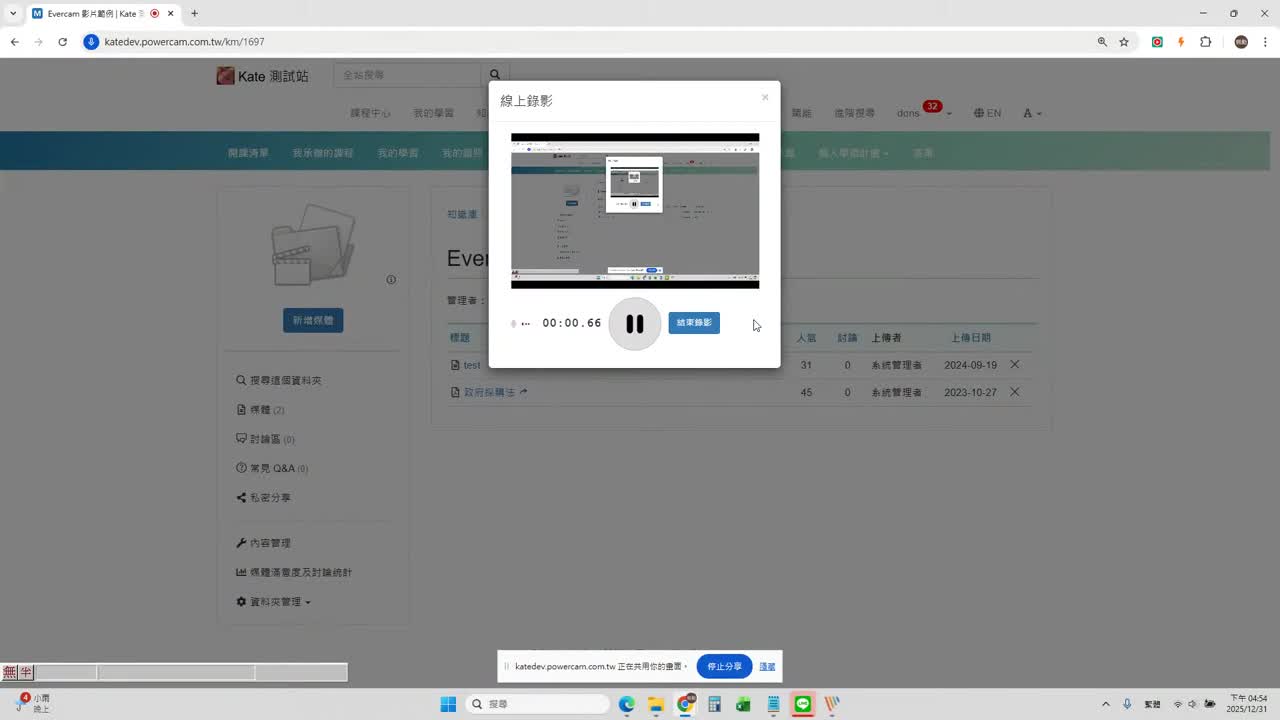Open the media satisfaction statistics chart icon

(241, 571)
